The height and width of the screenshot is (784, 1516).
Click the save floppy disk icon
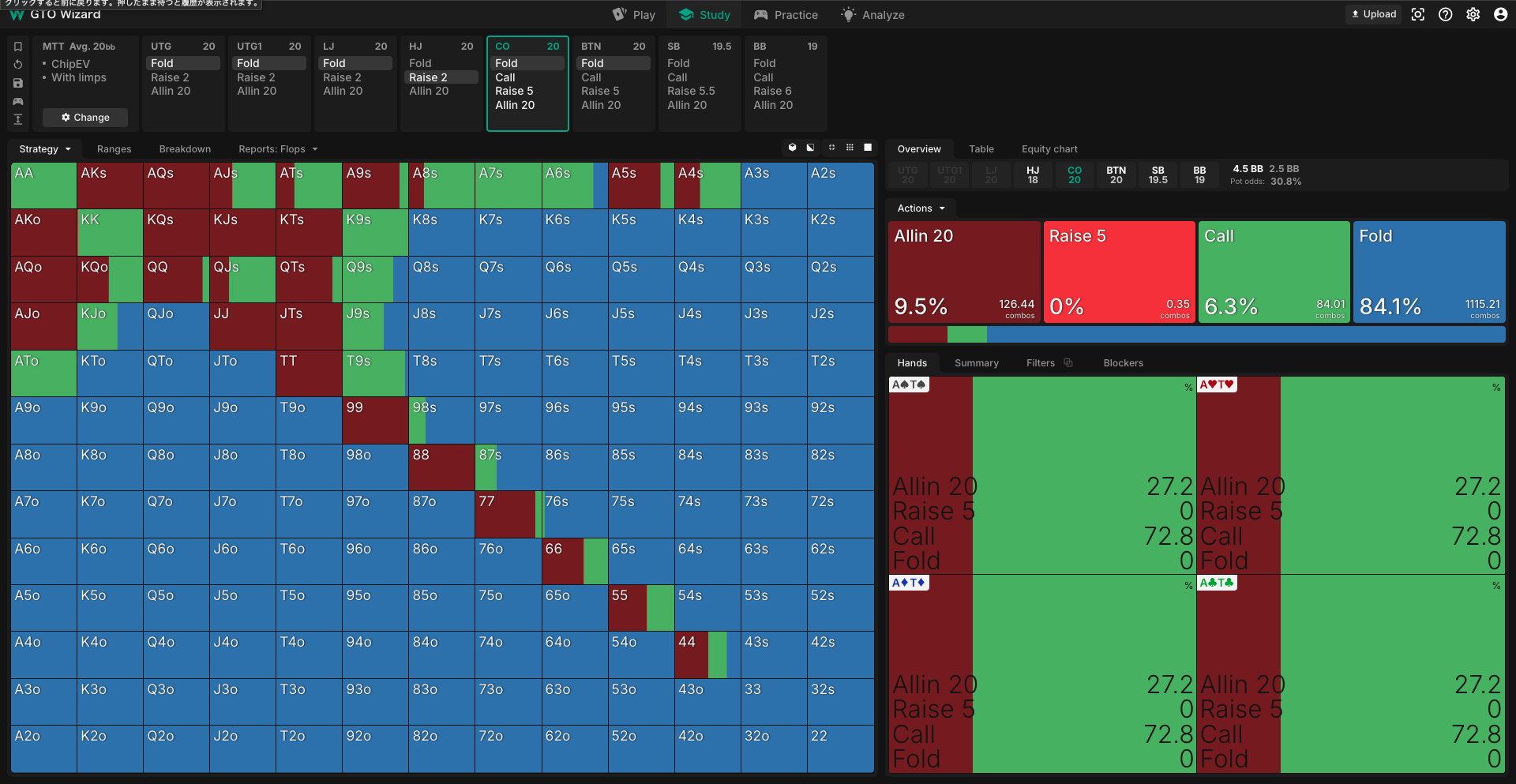pos(17,83)
